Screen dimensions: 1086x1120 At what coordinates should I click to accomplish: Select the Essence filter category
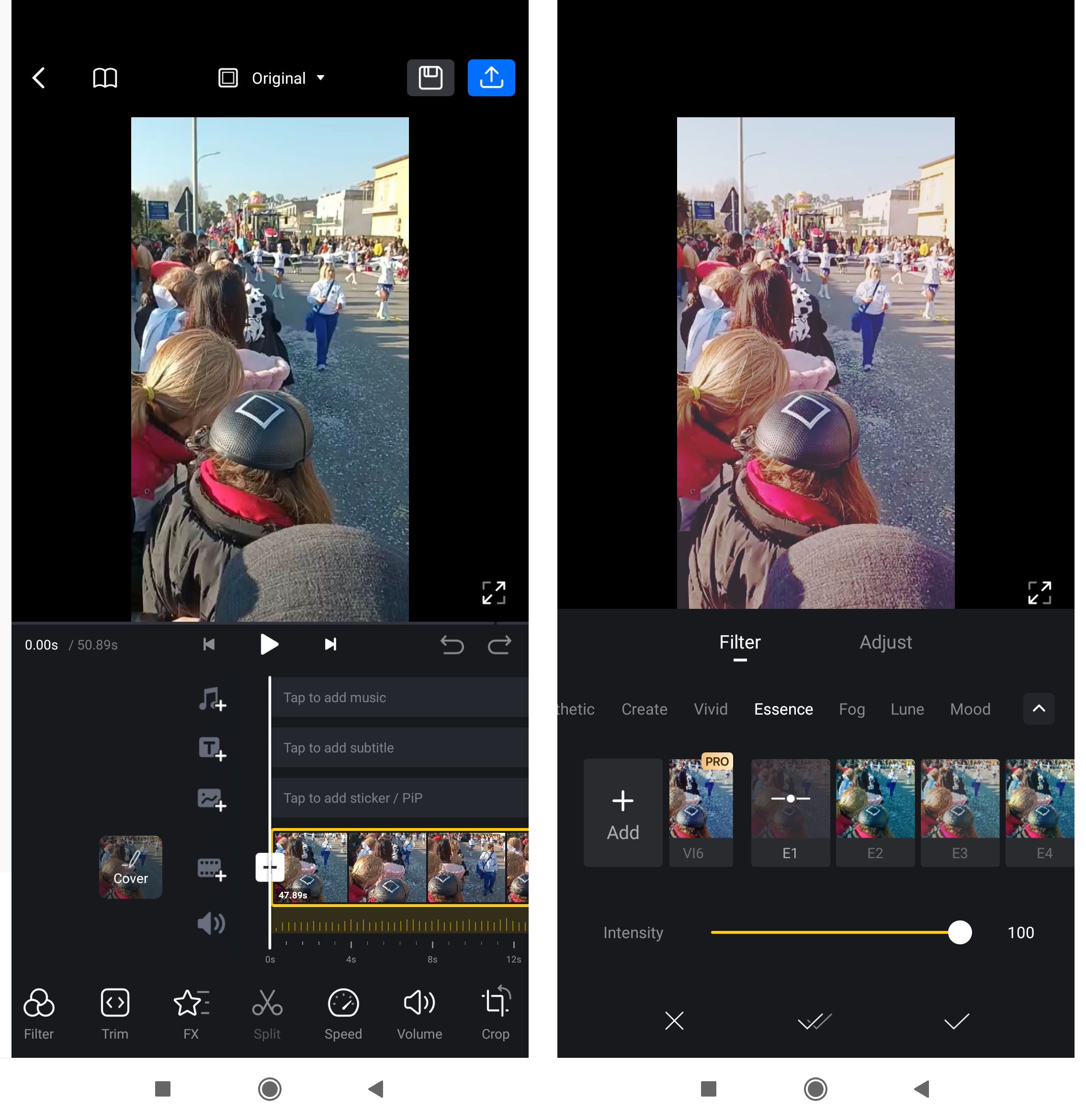tap(783, 708)
